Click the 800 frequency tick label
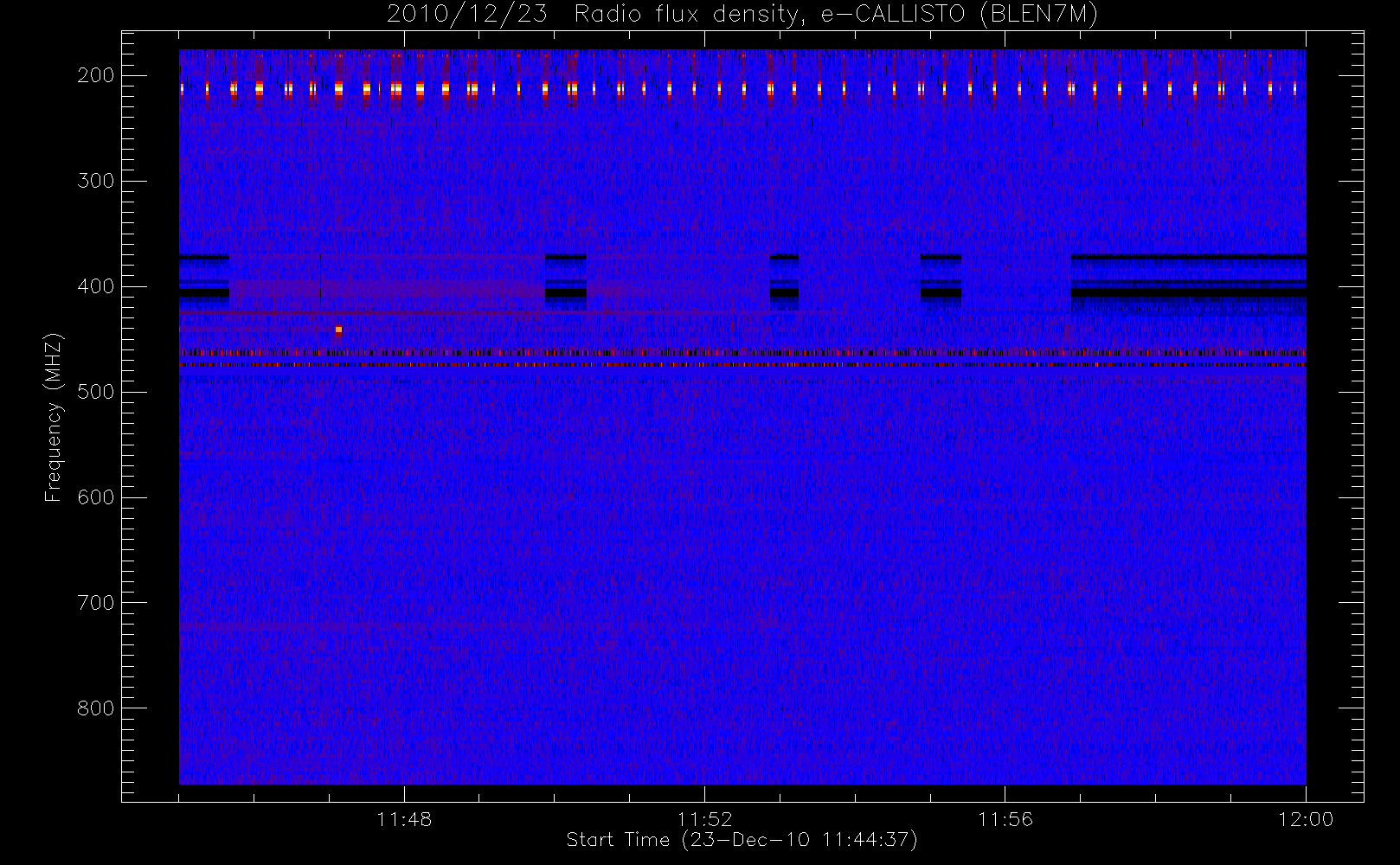The width and height of the screenshot is (1400, 865). [96, 708]
